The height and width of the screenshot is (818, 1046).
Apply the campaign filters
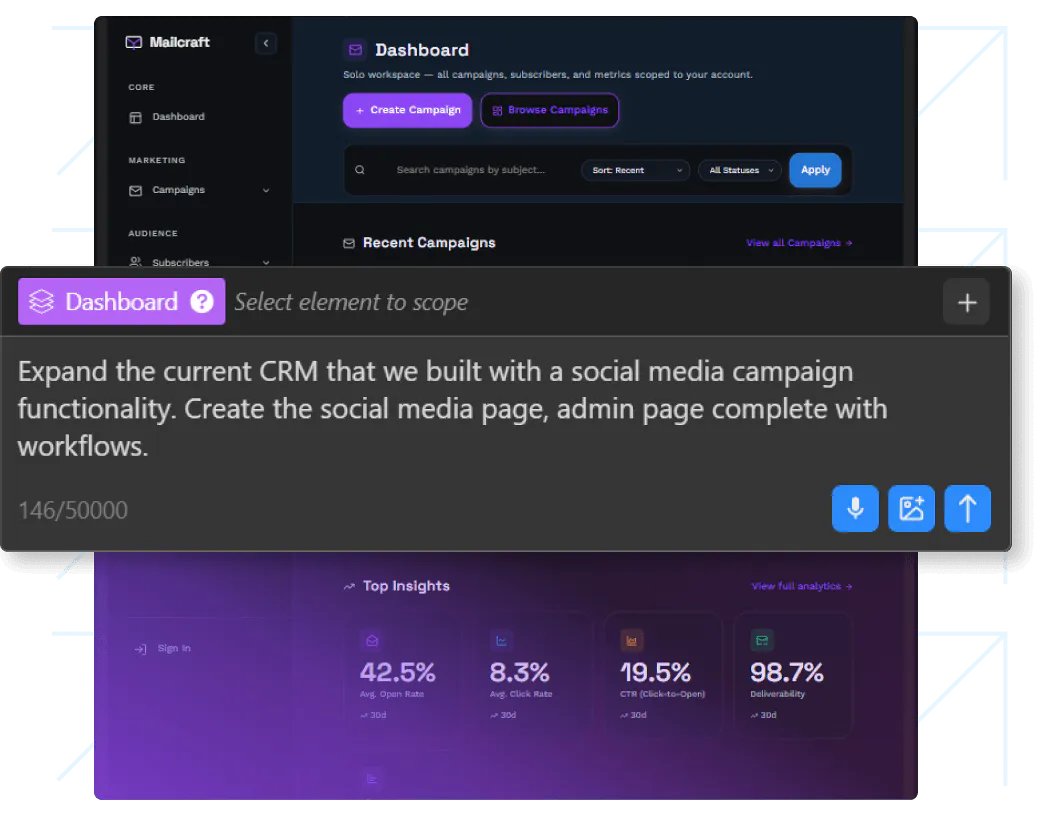(x=815, y=170)
